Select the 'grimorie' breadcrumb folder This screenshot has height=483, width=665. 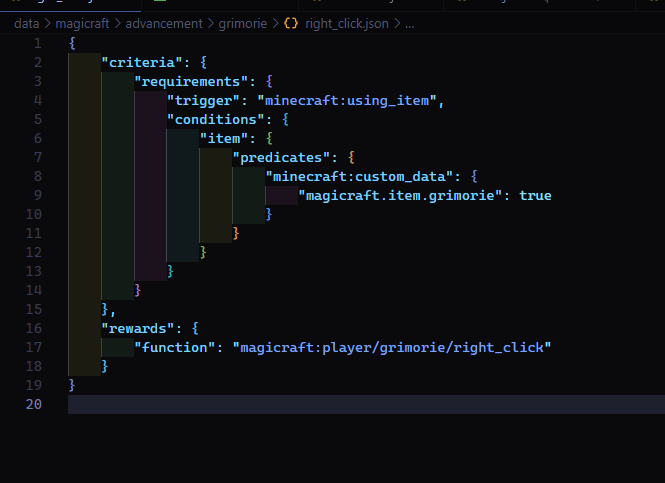pyautogui.click(x=243, y=24)
